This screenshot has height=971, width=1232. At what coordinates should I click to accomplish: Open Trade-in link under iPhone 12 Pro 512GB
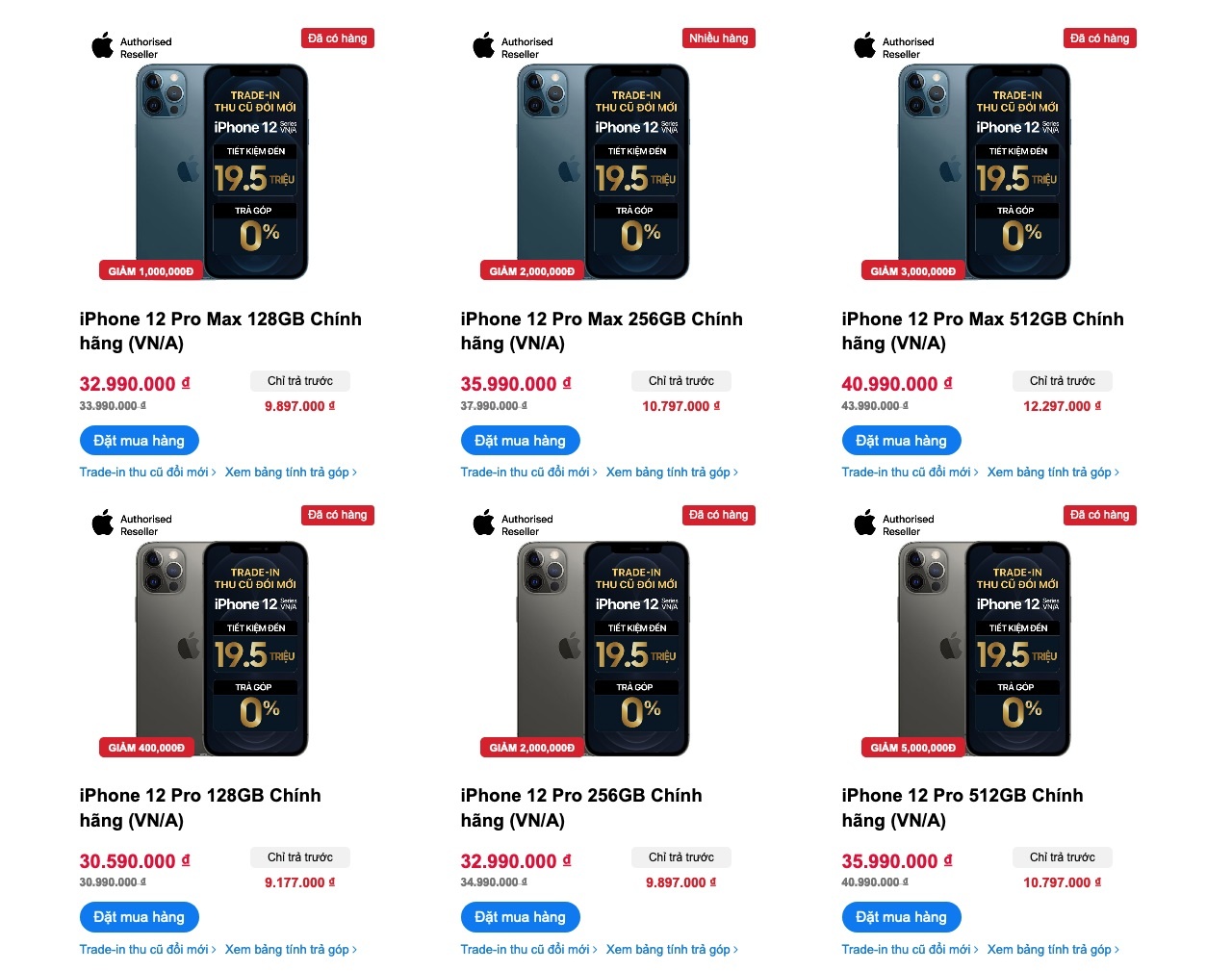(x=910, y=950)
